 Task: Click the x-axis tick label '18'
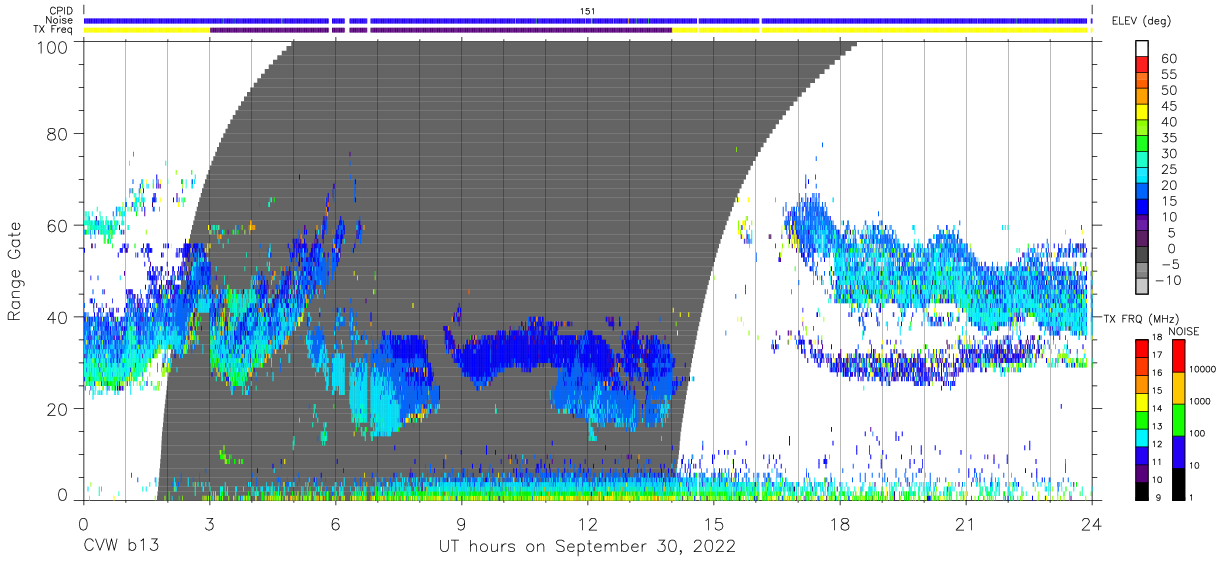click(840, 523)
